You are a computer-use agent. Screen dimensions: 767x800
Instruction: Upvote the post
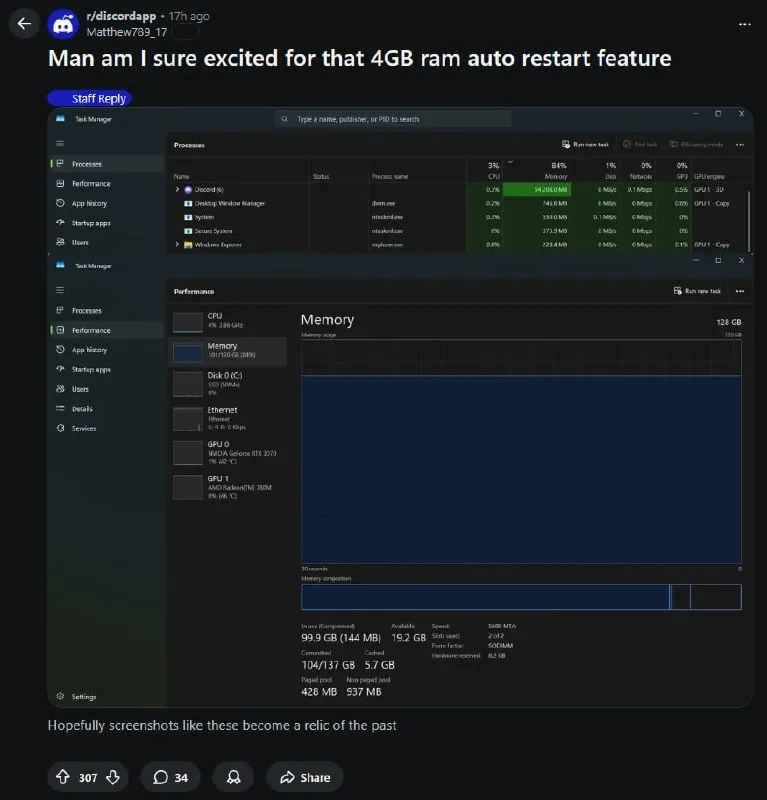coord(63,777)
